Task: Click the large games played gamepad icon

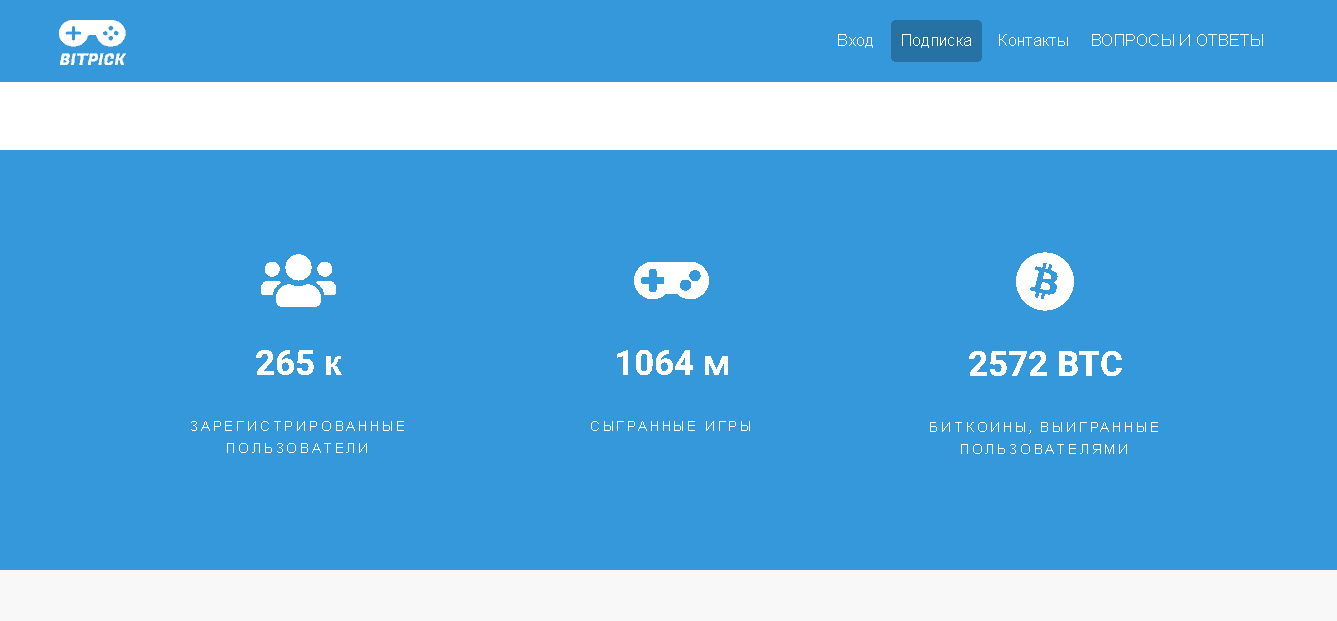Action: [671, 281]
